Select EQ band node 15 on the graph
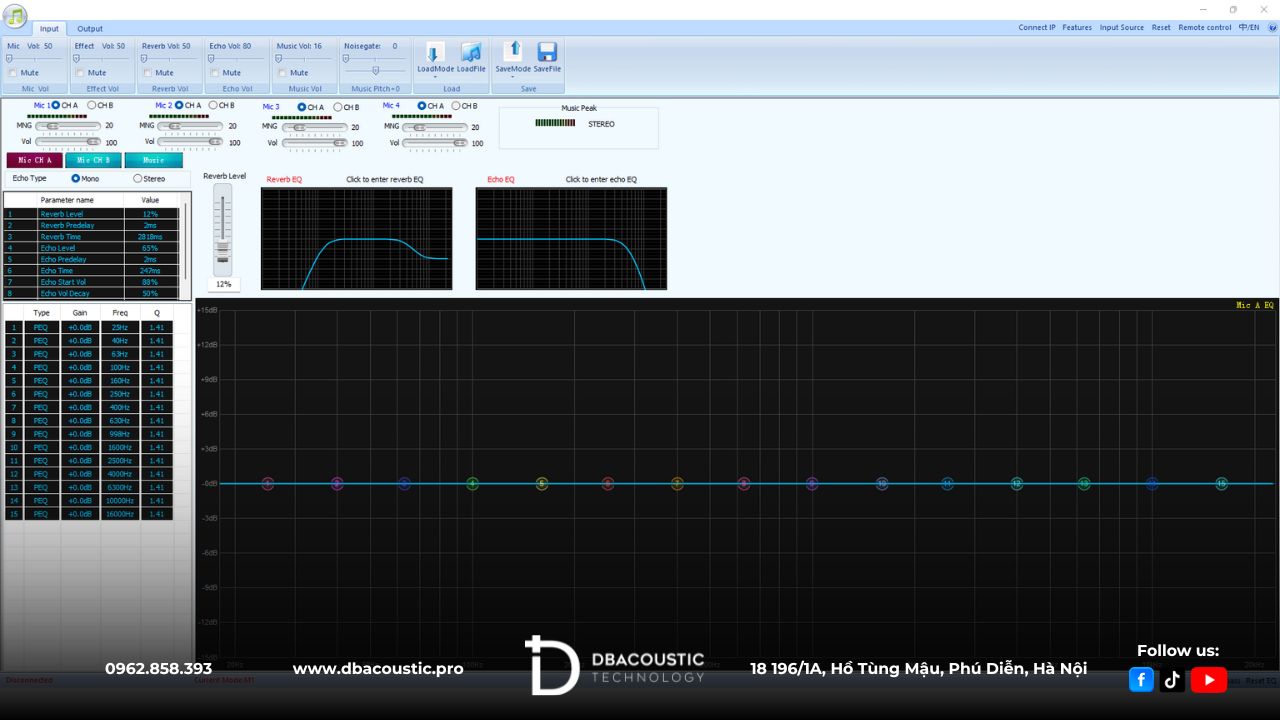 [x=1221, y=484]
